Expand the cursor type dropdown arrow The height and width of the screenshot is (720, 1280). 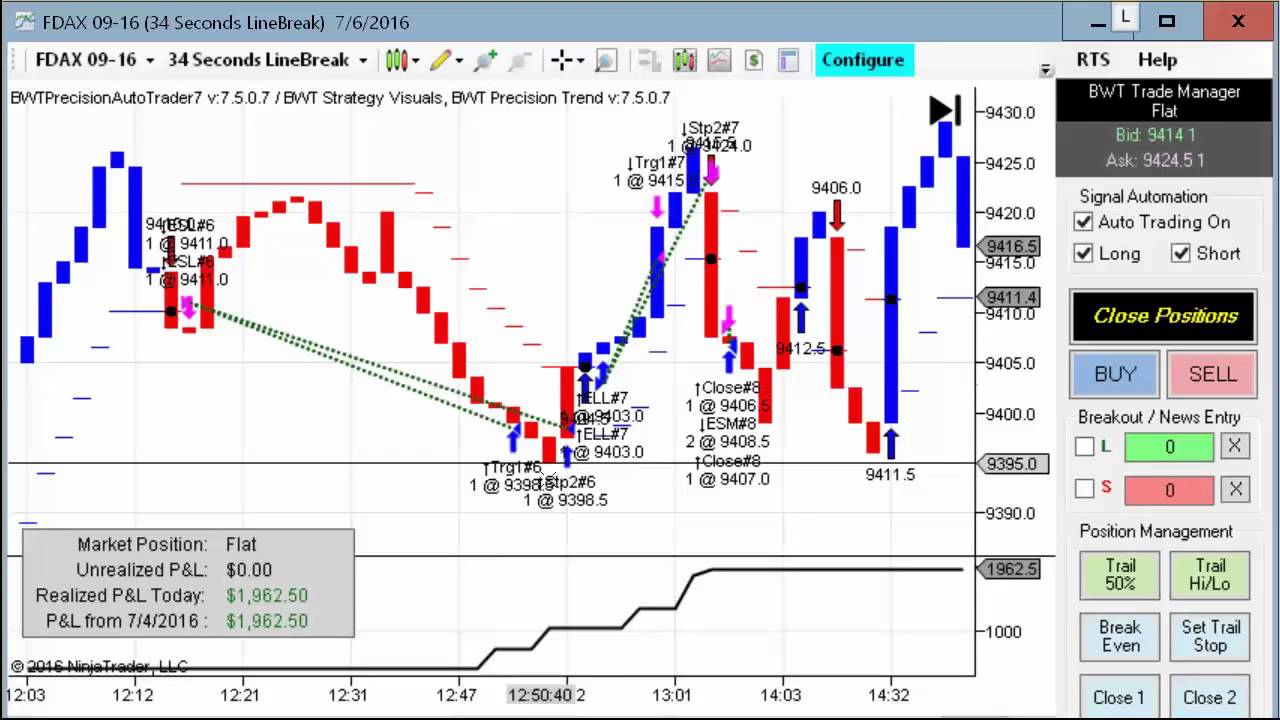pyautogui.click(x=580, y=61)
